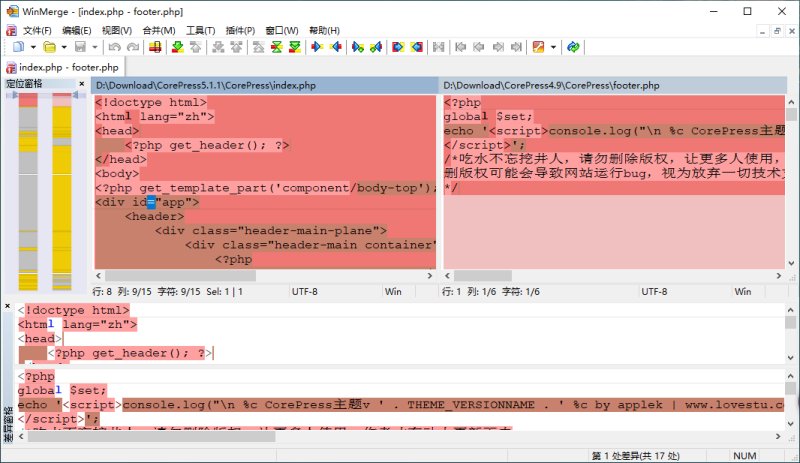Click the left pane horizontal scrollbar thumb
This screenshot has width=800, height=463.
(x=179, y=276)
